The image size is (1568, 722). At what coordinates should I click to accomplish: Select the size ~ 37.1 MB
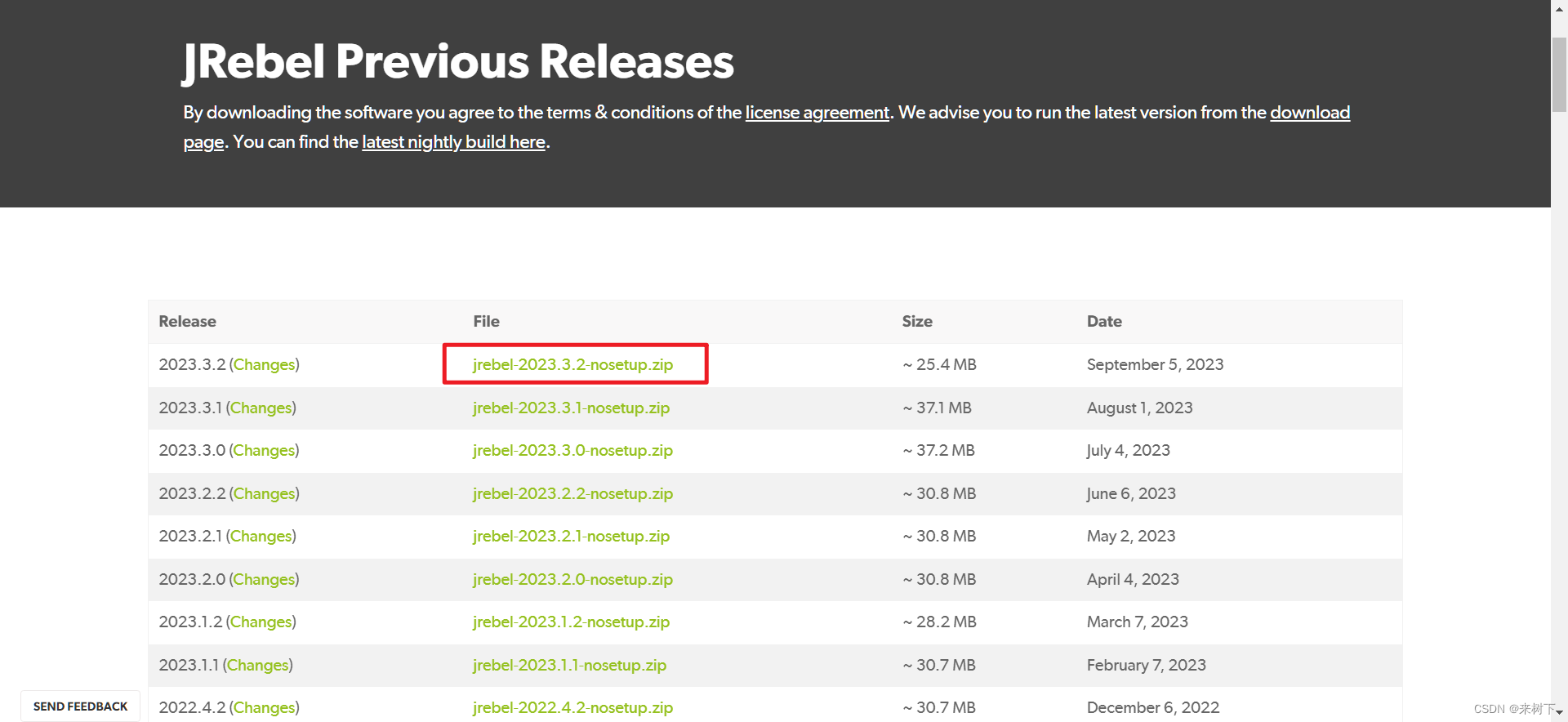[937, 408]
